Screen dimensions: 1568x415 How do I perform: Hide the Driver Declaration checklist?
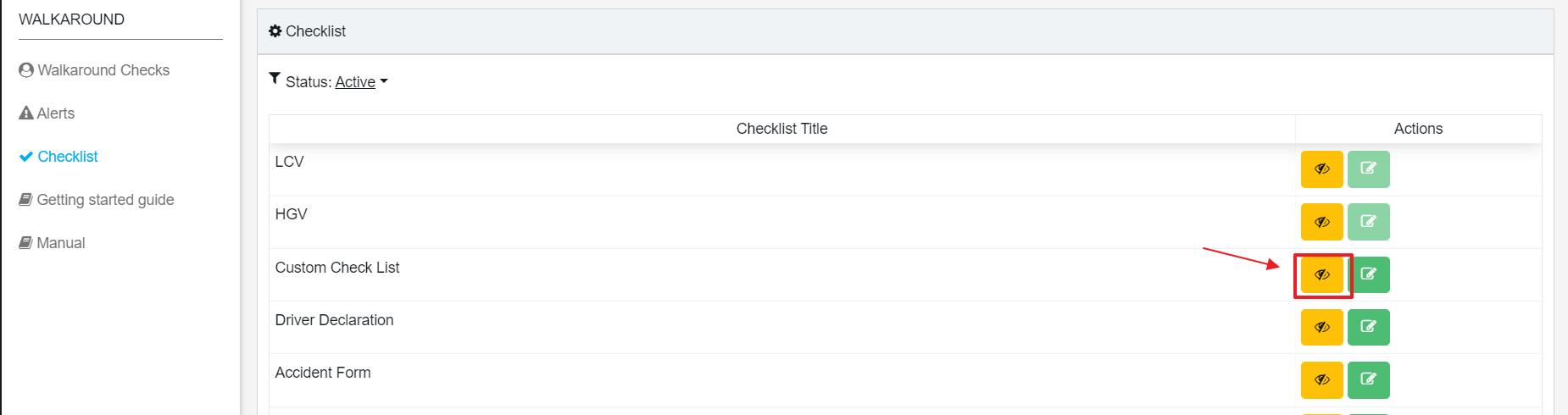pyautogui.click(x=1322, y=327)
